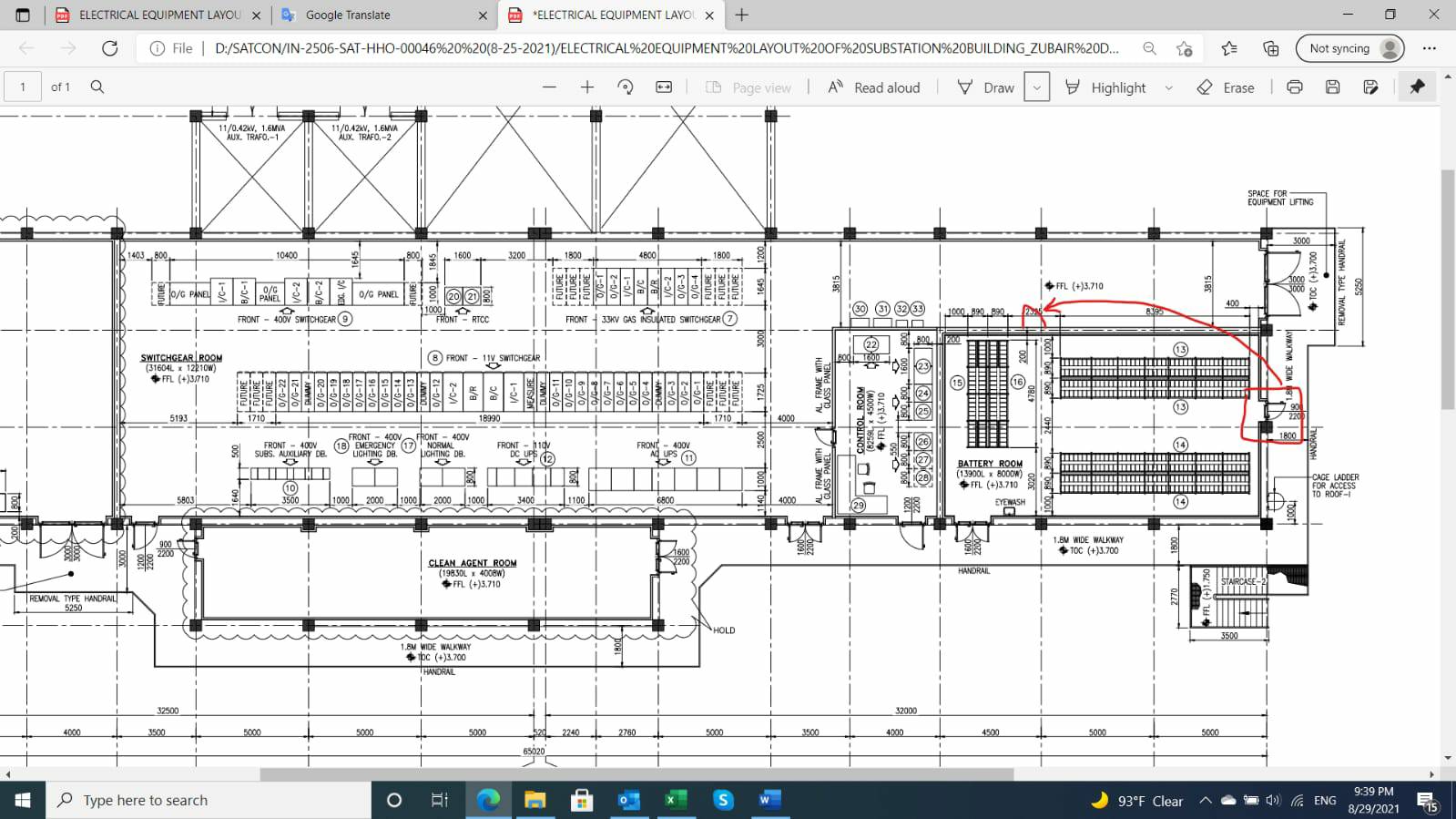Click the horizontal scrollbar at the bottom

click(x=636, y=774)
